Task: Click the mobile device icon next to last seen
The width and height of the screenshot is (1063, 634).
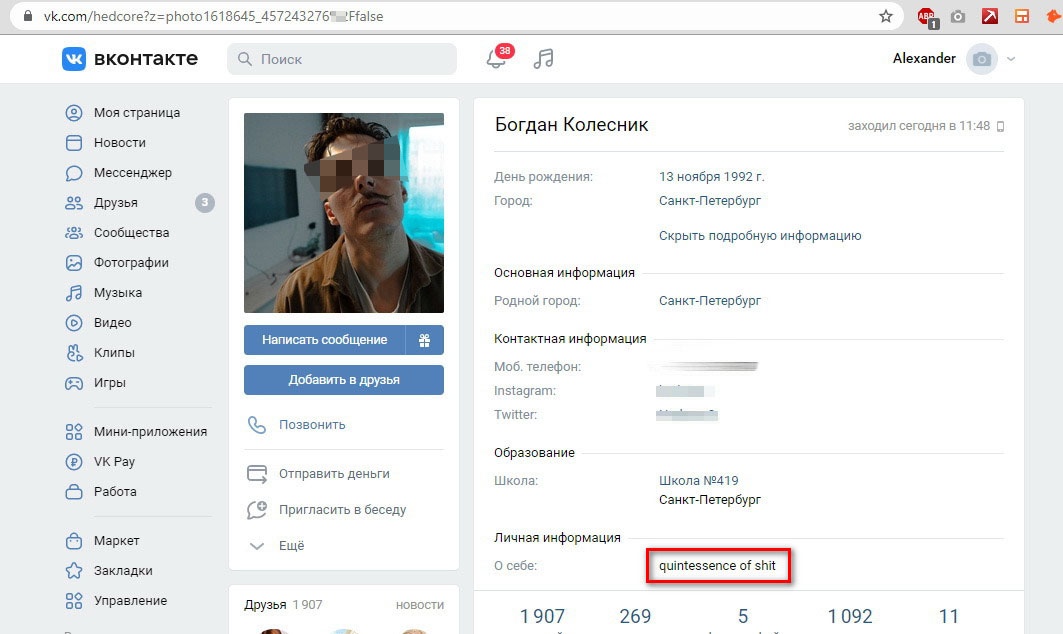Action: coord(1000,126)
